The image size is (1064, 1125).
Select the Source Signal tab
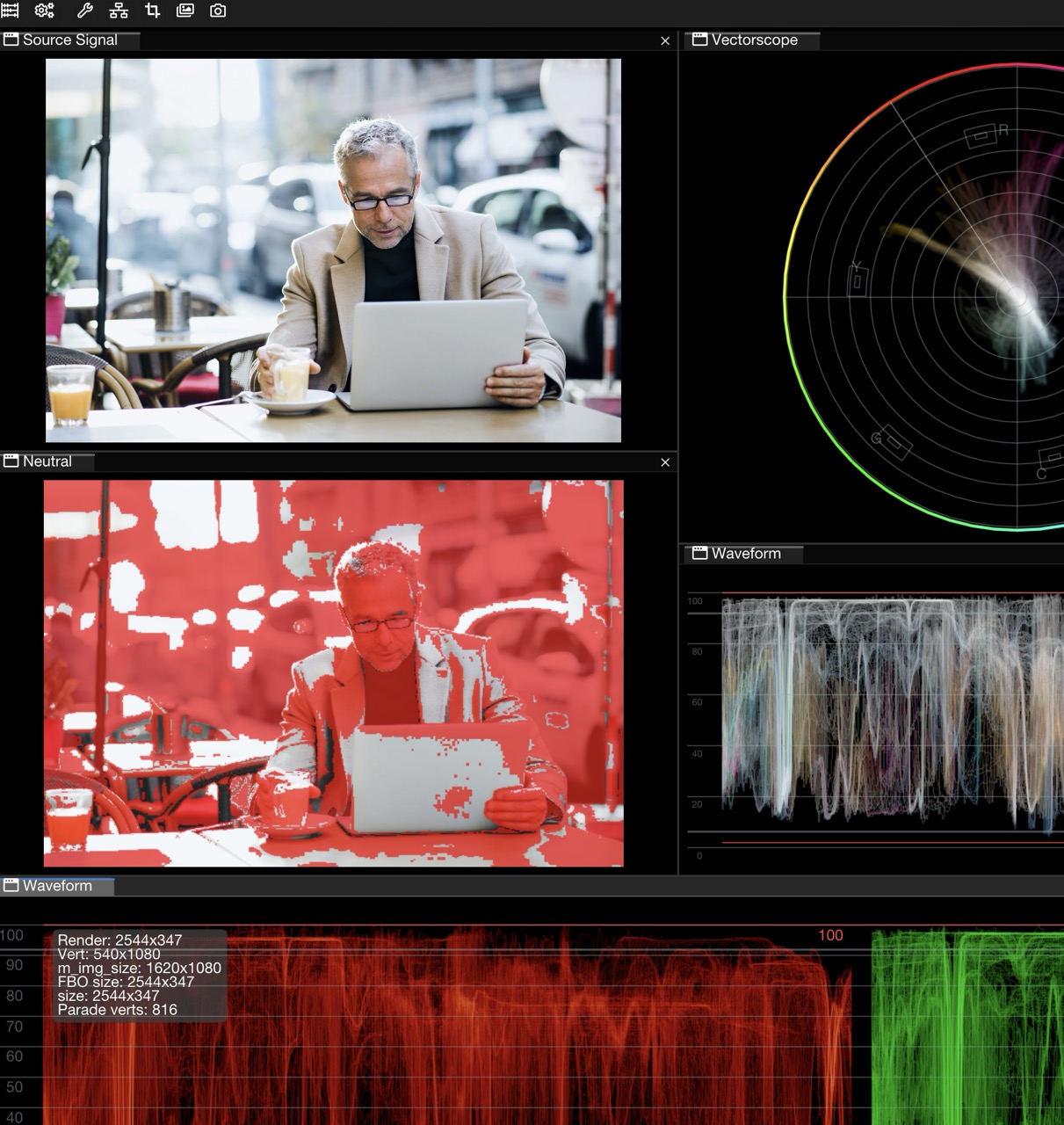coord(70,40)
